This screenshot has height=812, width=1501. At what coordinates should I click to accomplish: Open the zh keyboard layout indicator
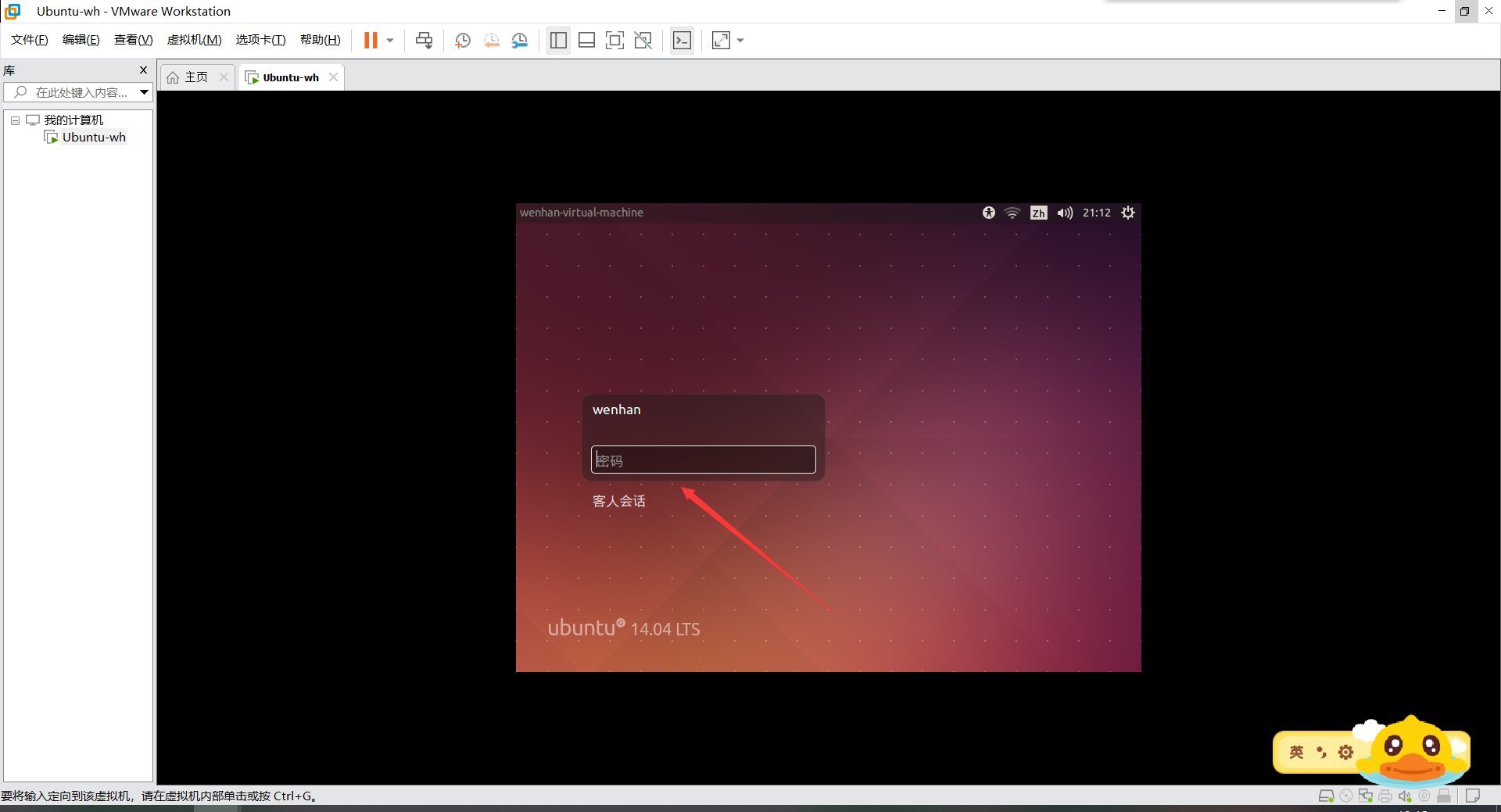(1038, 213)
